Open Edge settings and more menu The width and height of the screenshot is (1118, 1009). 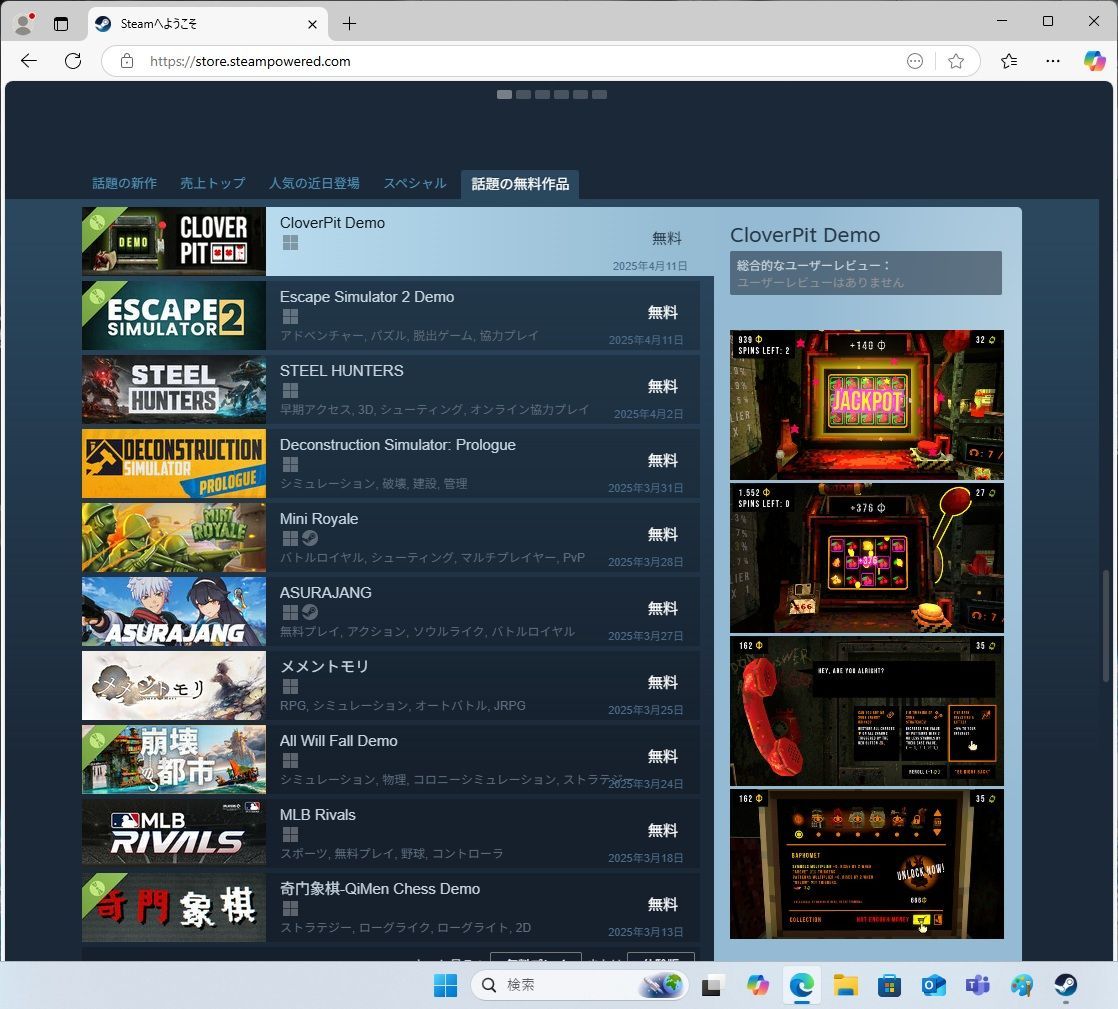click(1053, 61)
